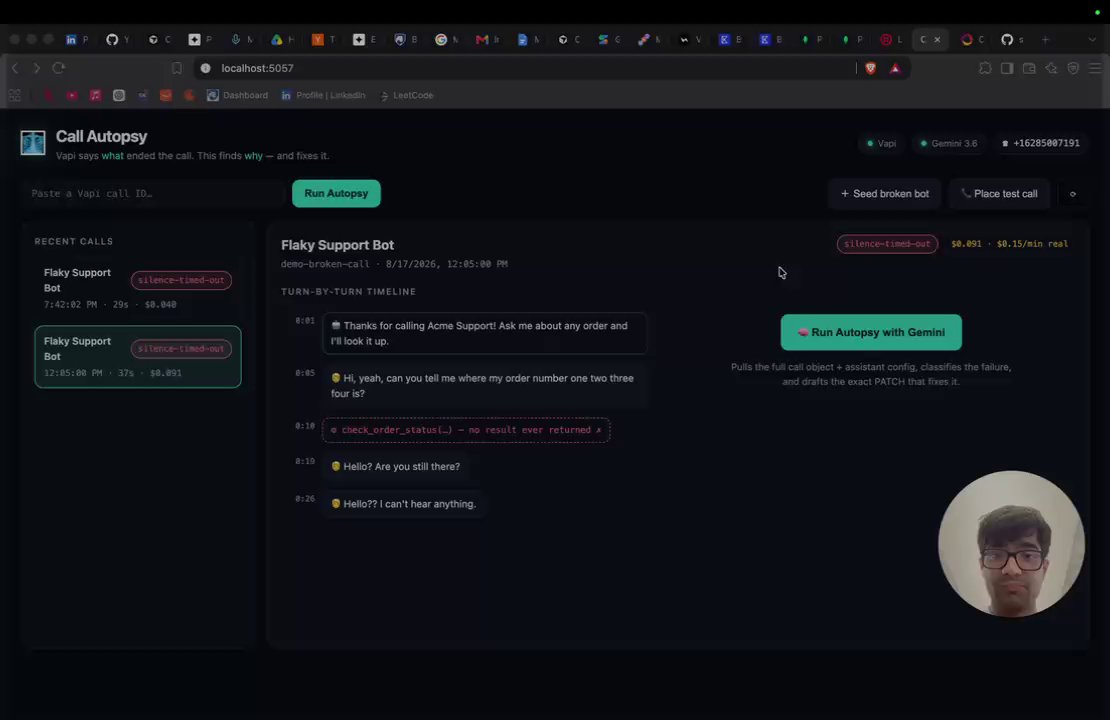Open the browser hamburger menu

[x=1095, y=68]
